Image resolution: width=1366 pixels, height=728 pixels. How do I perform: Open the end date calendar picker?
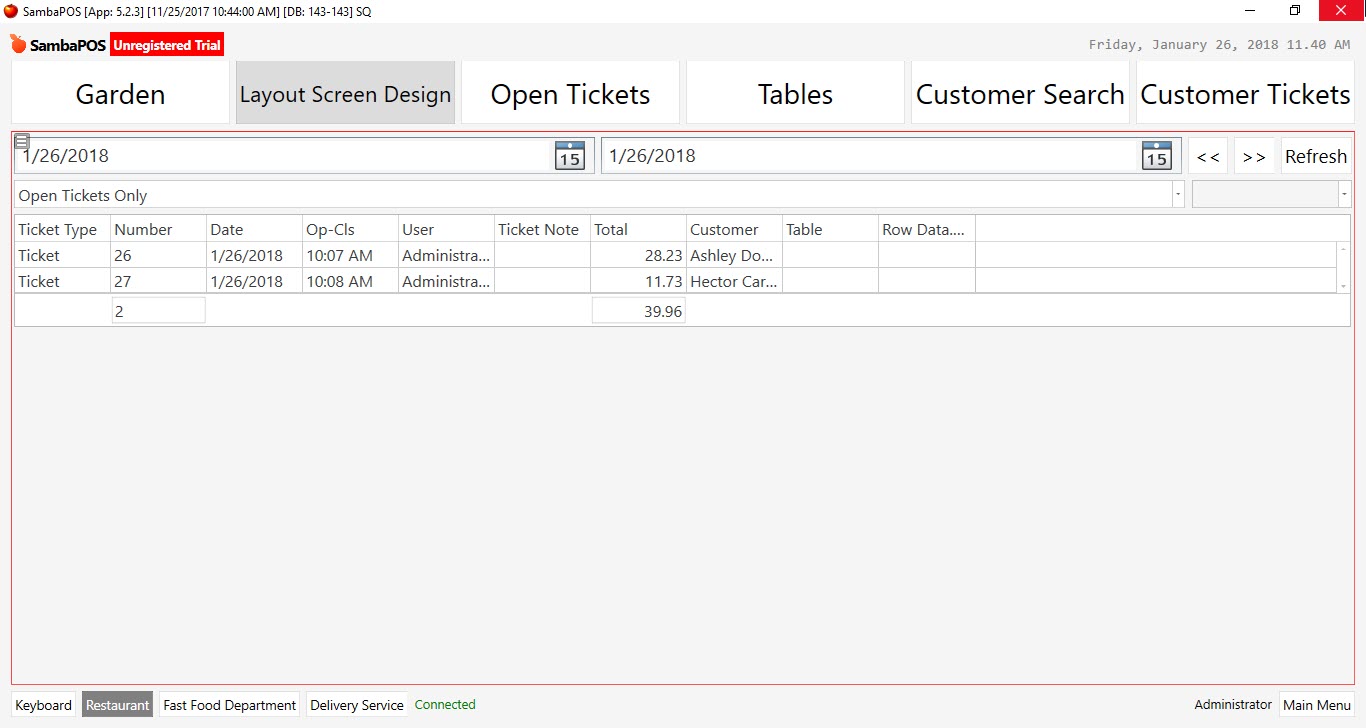point(1156,156)
